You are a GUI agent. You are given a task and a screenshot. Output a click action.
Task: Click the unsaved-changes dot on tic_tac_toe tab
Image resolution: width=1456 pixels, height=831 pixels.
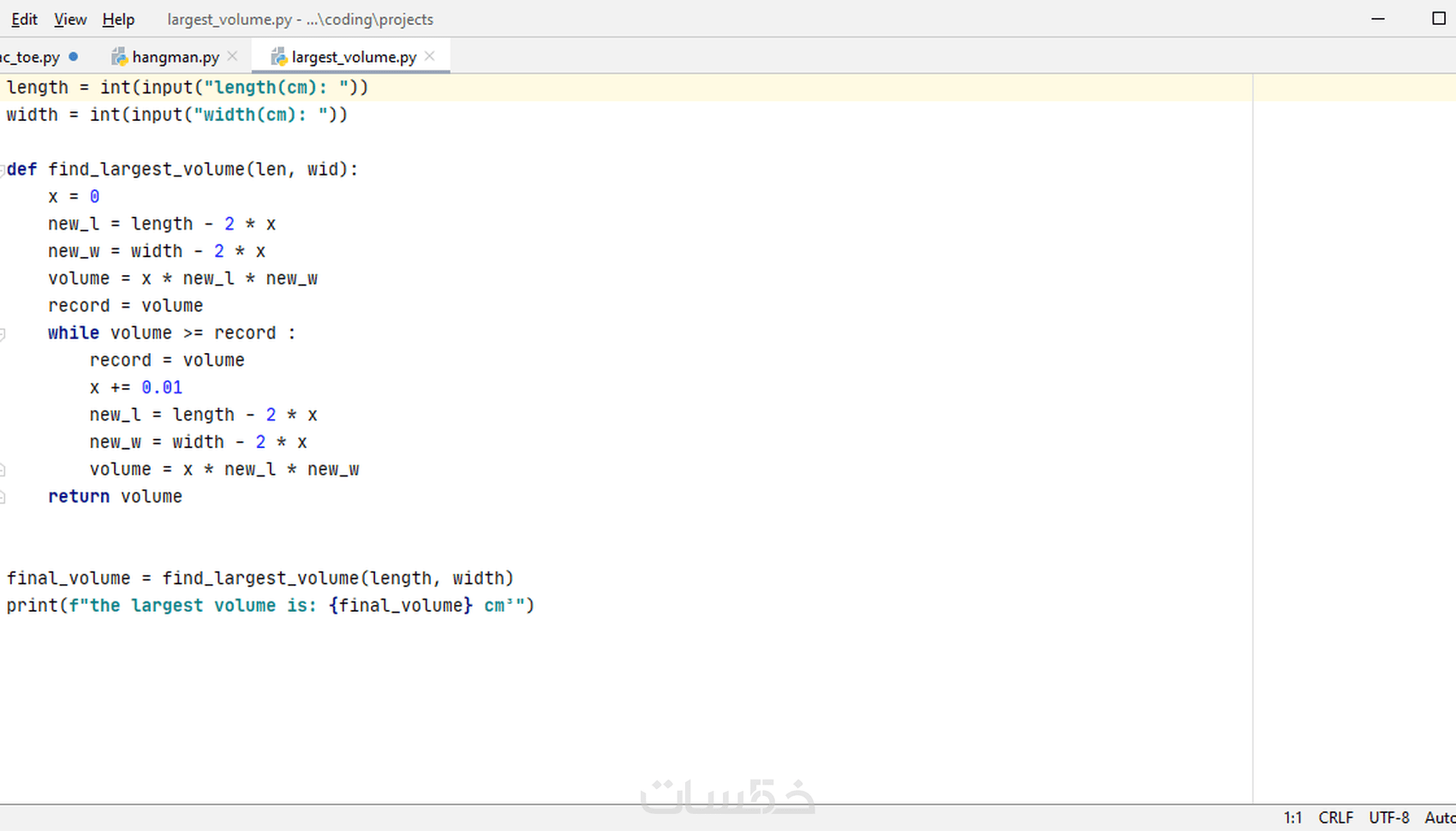click(74, 57)
